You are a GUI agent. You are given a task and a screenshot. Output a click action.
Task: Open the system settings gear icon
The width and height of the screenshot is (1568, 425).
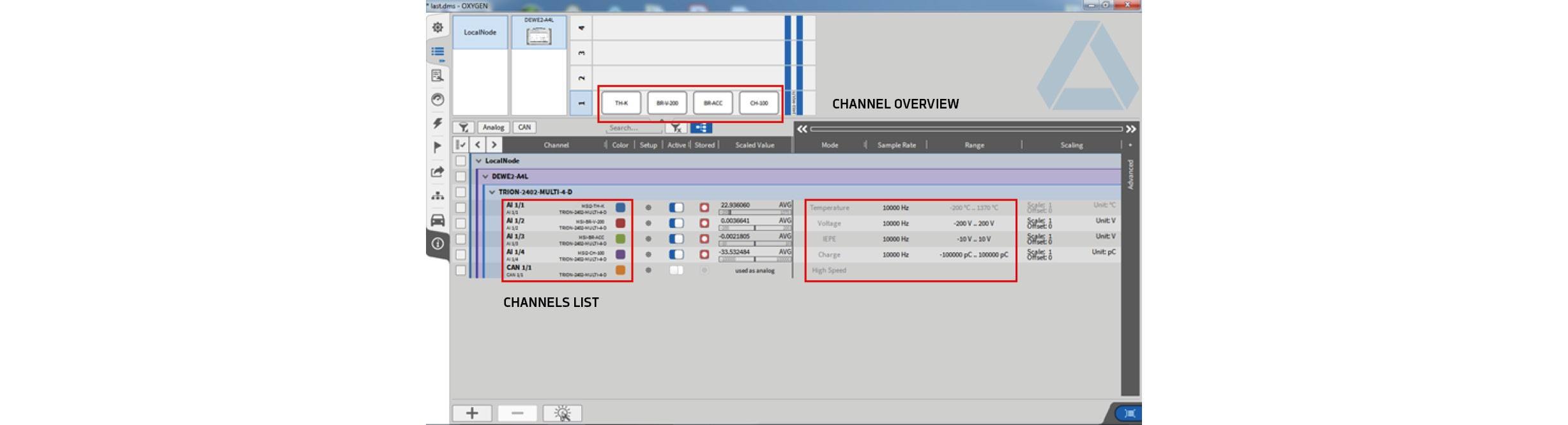click(438, 27)
